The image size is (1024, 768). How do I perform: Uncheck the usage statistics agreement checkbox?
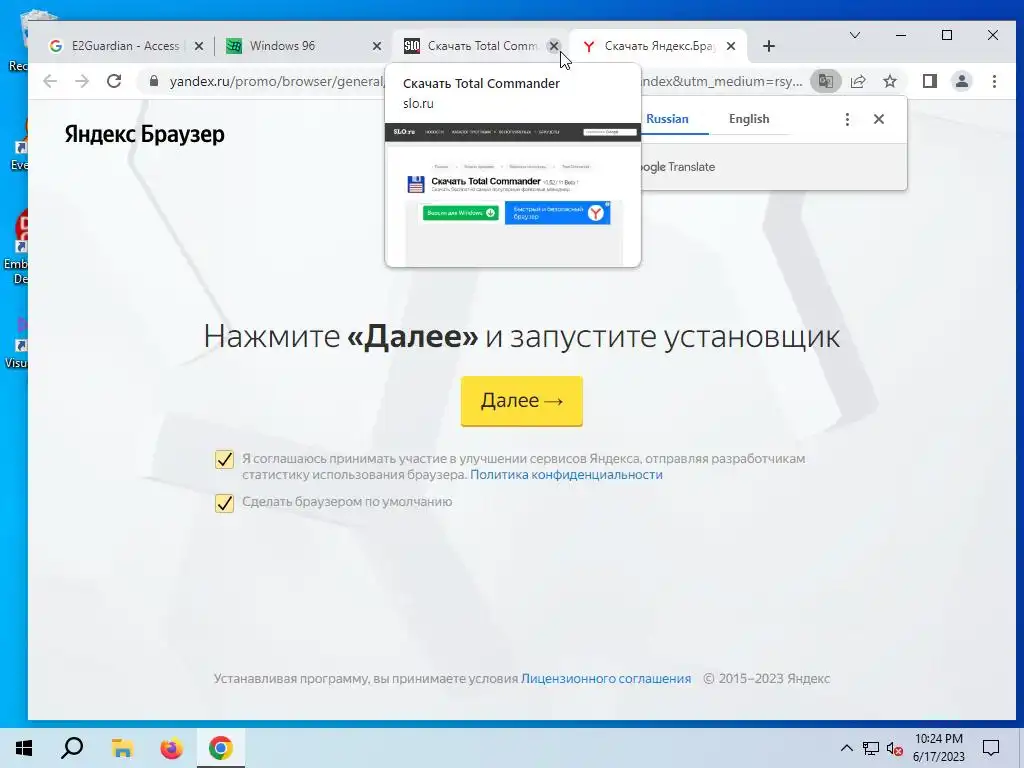(224, 459)
